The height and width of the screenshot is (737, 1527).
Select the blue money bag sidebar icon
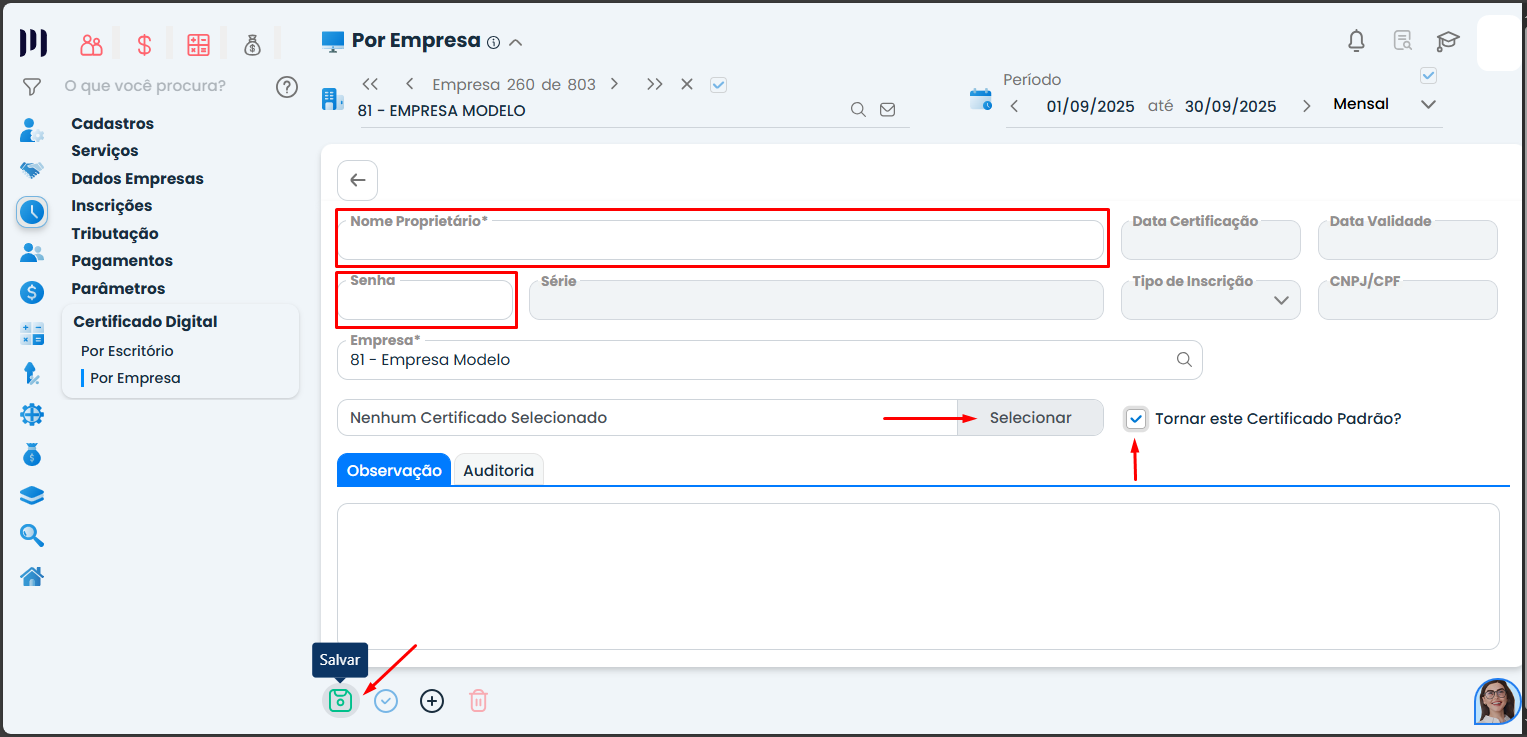[x=32, y=455]
